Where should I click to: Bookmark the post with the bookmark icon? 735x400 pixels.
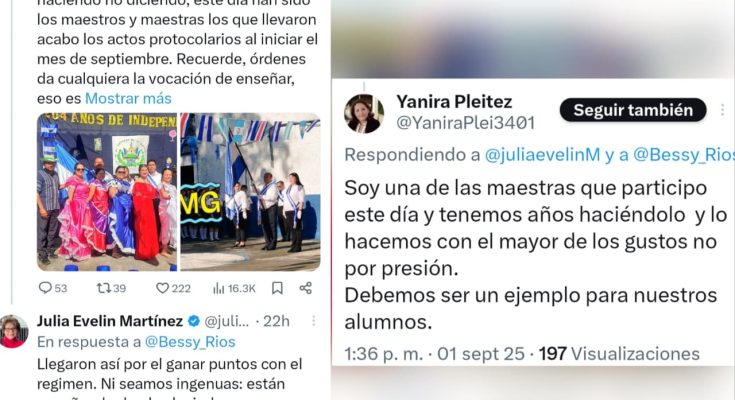(278, 288)
